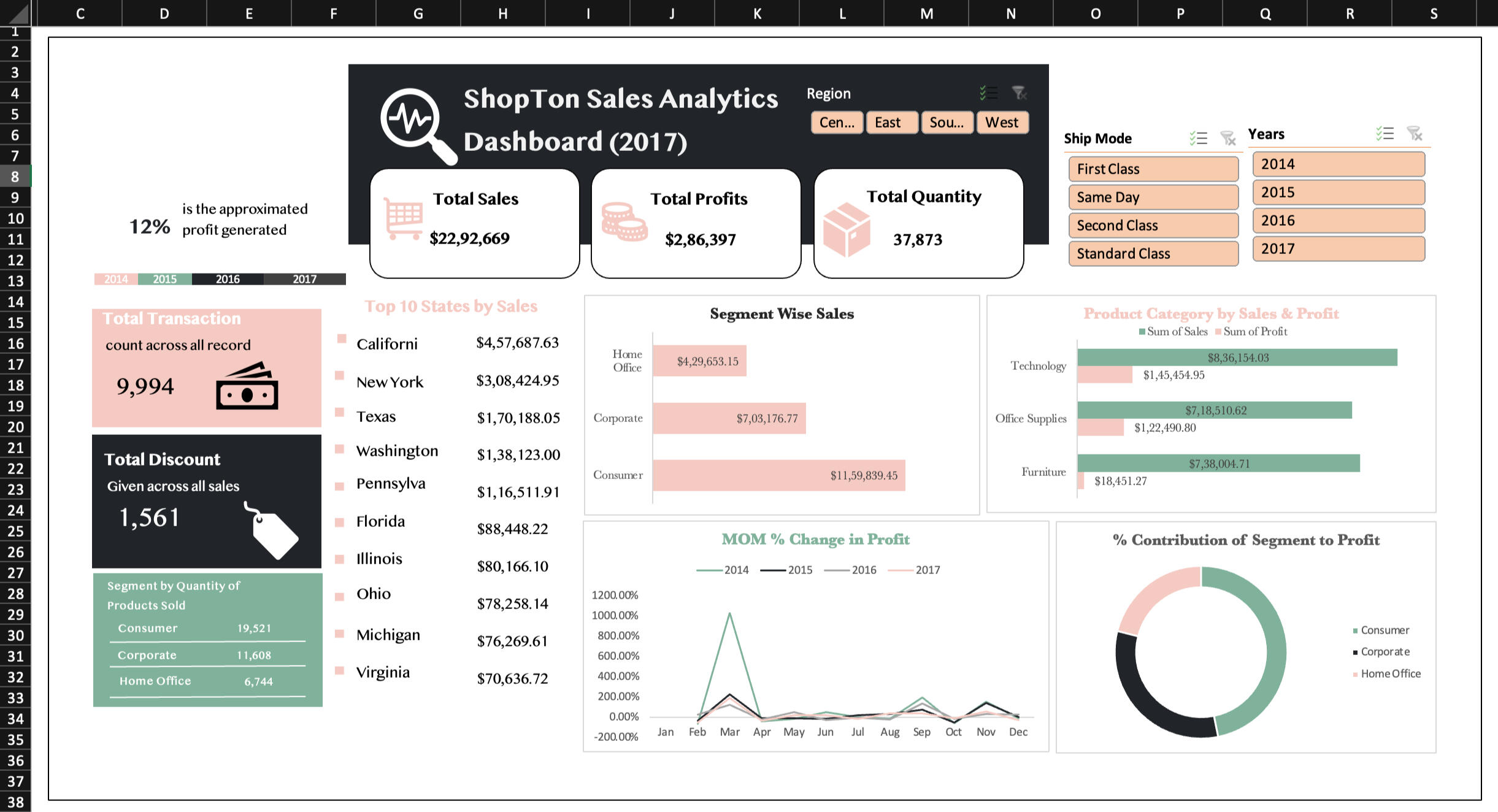Select year 2014 in Years slicer
This screenshot has width=1498, height=812.
(1338, 164)
